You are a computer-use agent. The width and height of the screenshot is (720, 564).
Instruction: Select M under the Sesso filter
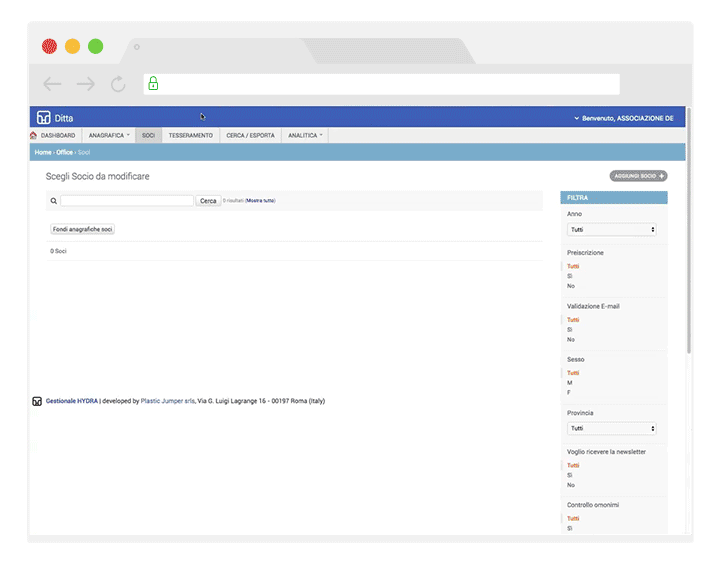click(x=570, y=383)
